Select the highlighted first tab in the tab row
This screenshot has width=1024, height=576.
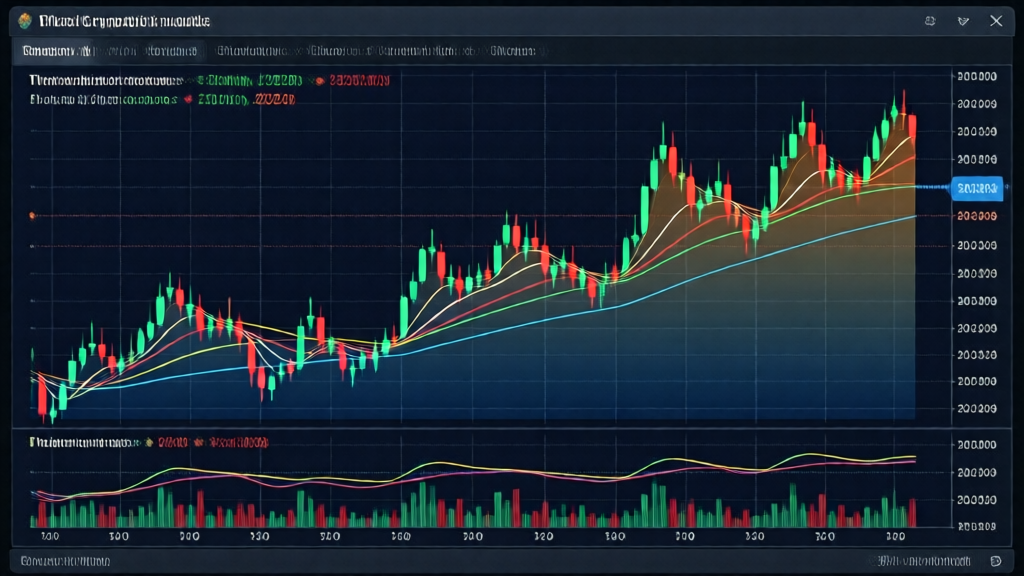52,50
